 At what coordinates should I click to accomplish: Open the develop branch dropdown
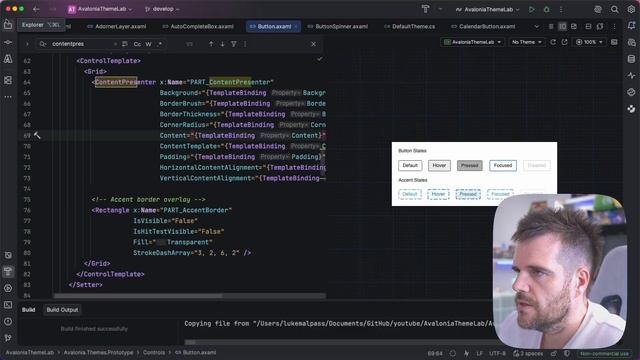[x=162, y=9]
